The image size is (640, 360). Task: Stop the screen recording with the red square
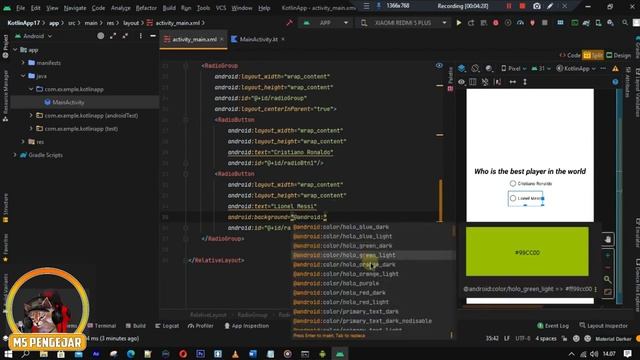tap(522, 6)
